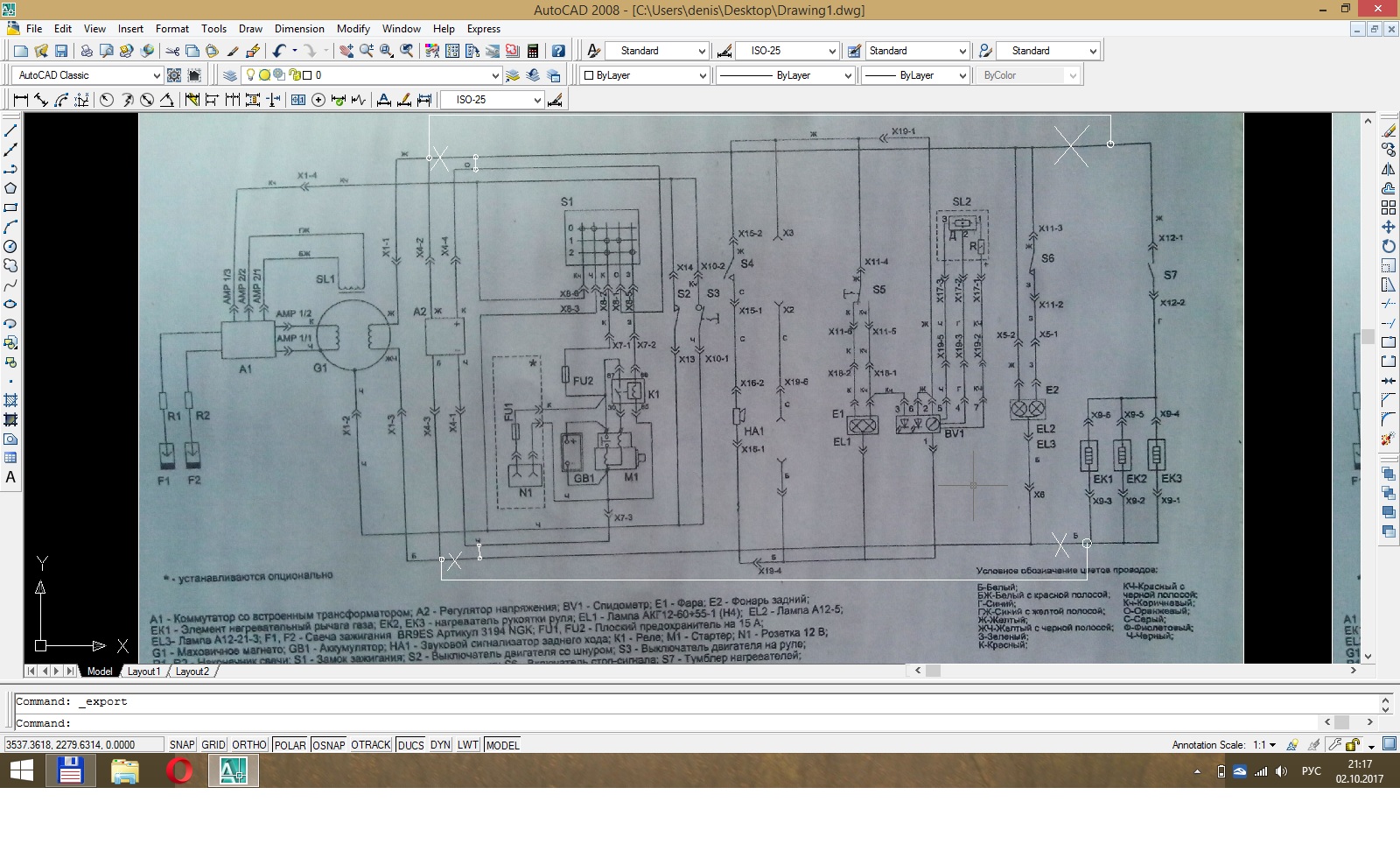Select the Circle draw tool

click(x=10, y=246)
